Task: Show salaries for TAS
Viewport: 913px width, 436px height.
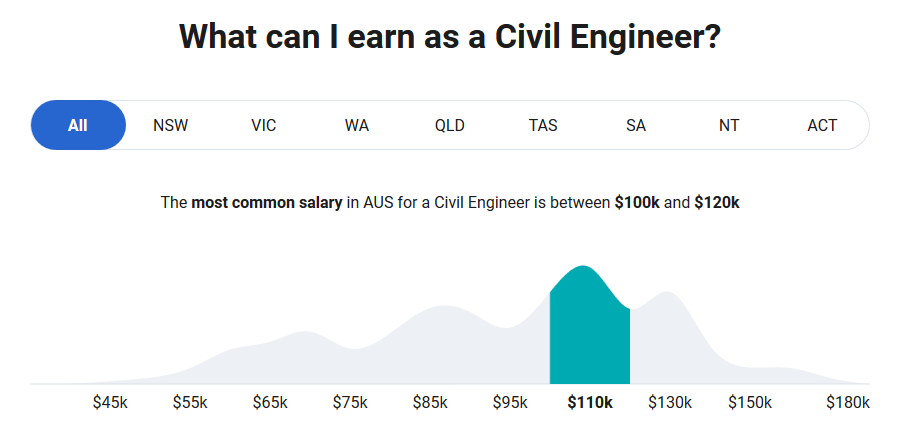Action: [x=543, y=125]
